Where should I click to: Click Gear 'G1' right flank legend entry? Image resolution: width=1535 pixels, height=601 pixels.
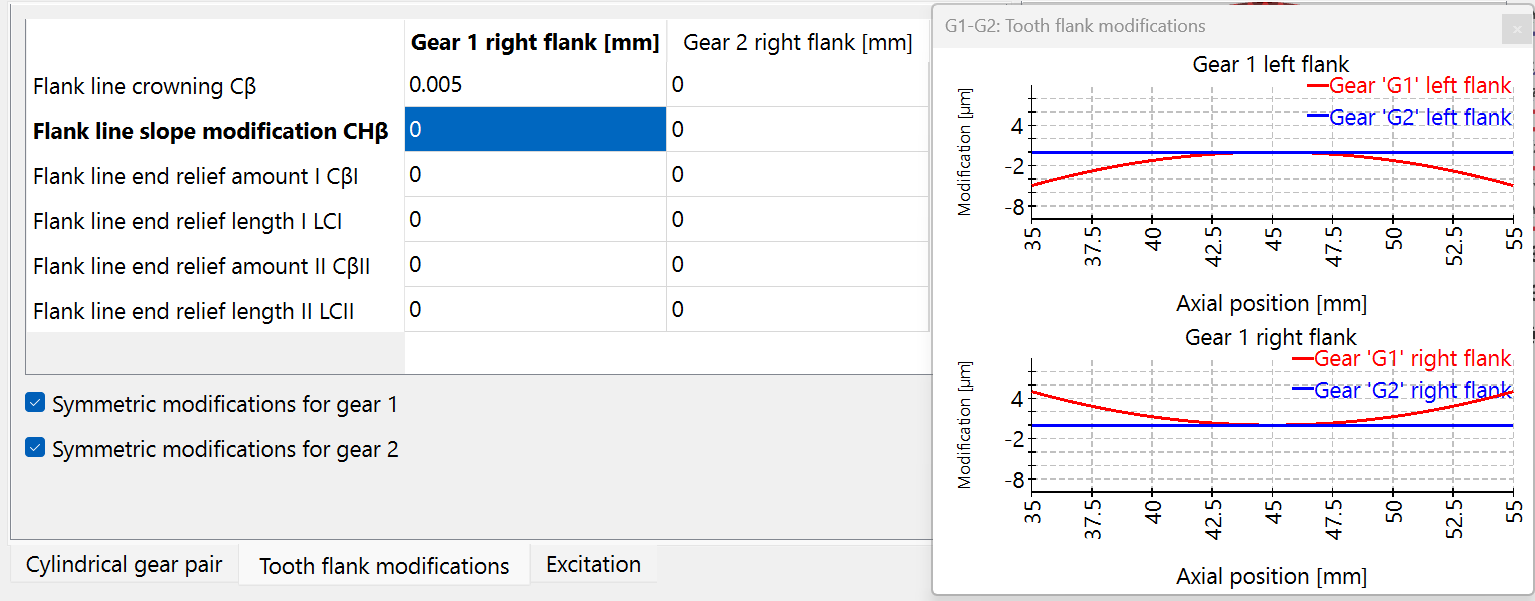(1411, 359)
